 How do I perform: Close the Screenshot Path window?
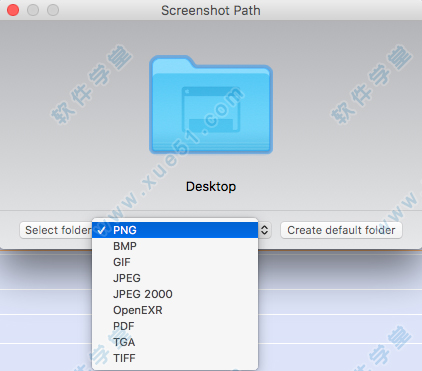click(13, 10)
